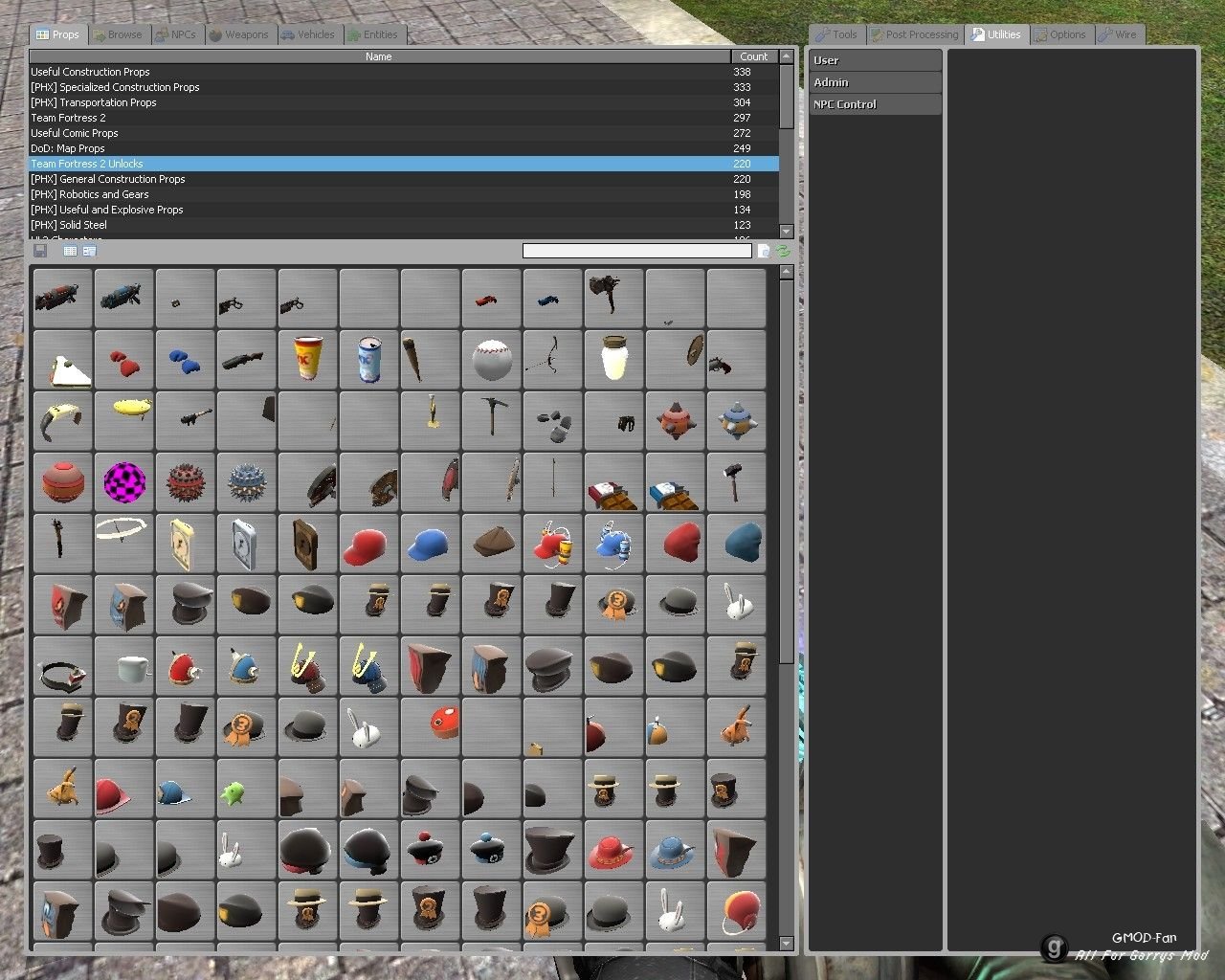Open the Entities tab
Viewport: 1225px width, 980px height.
pos(374,34)
